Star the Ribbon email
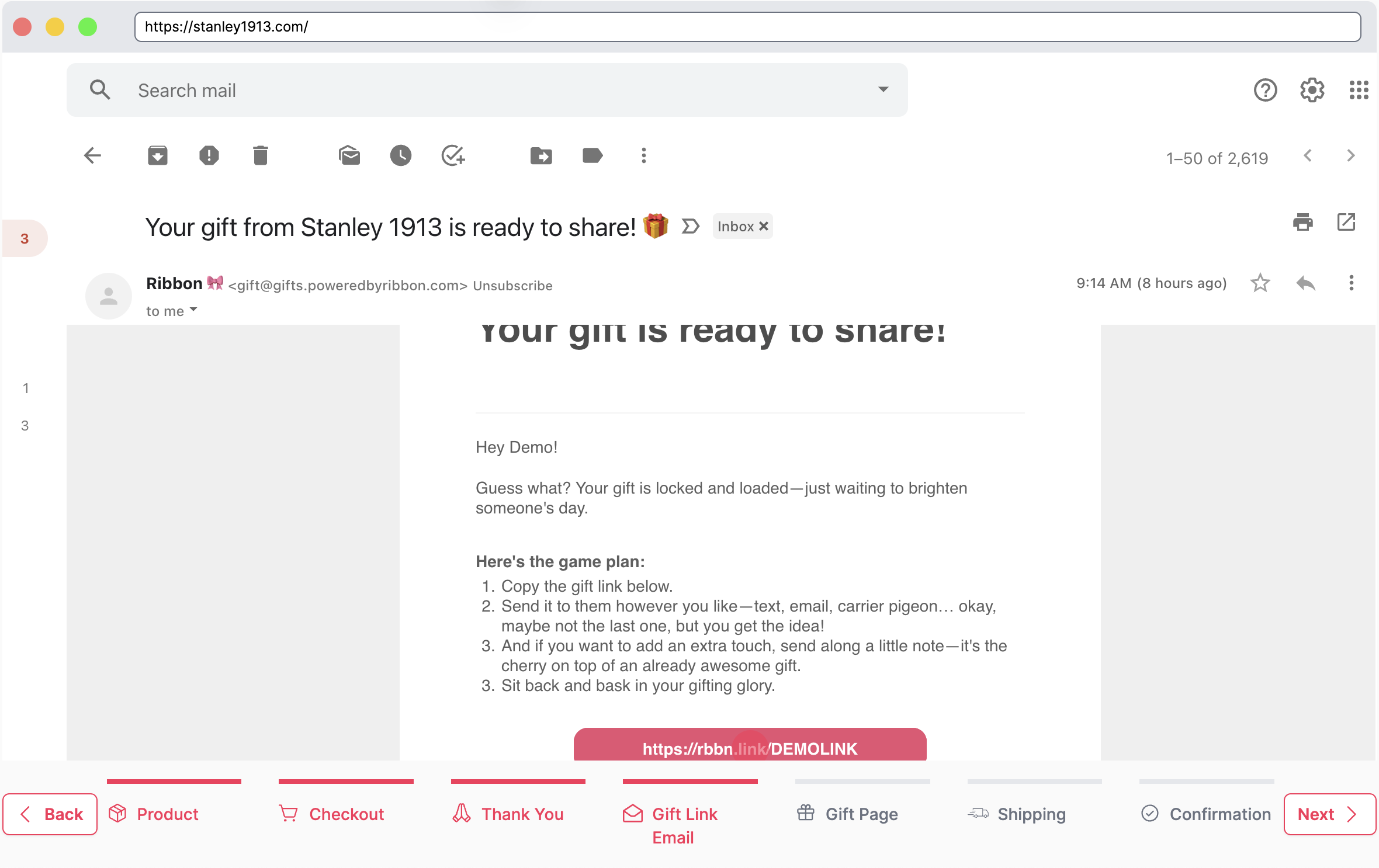 (x=1260, y=283)
